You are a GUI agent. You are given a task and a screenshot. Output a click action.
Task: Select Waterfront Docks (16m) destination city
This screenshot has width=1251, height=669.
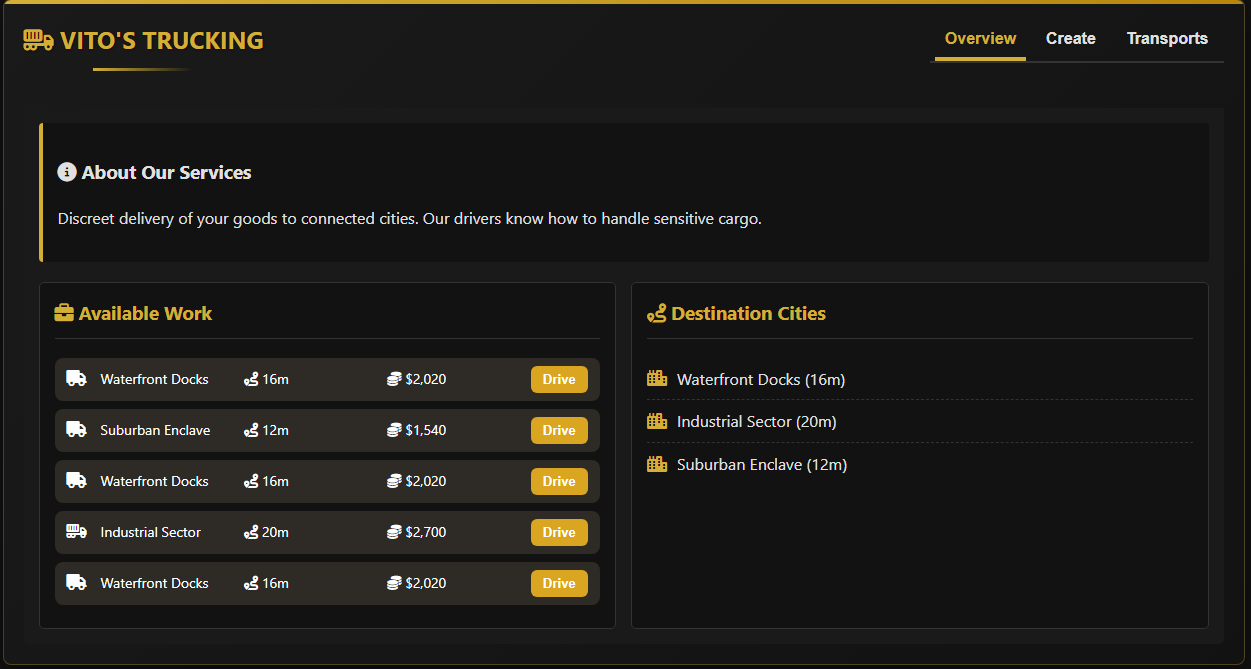click(x=761, y=380)
